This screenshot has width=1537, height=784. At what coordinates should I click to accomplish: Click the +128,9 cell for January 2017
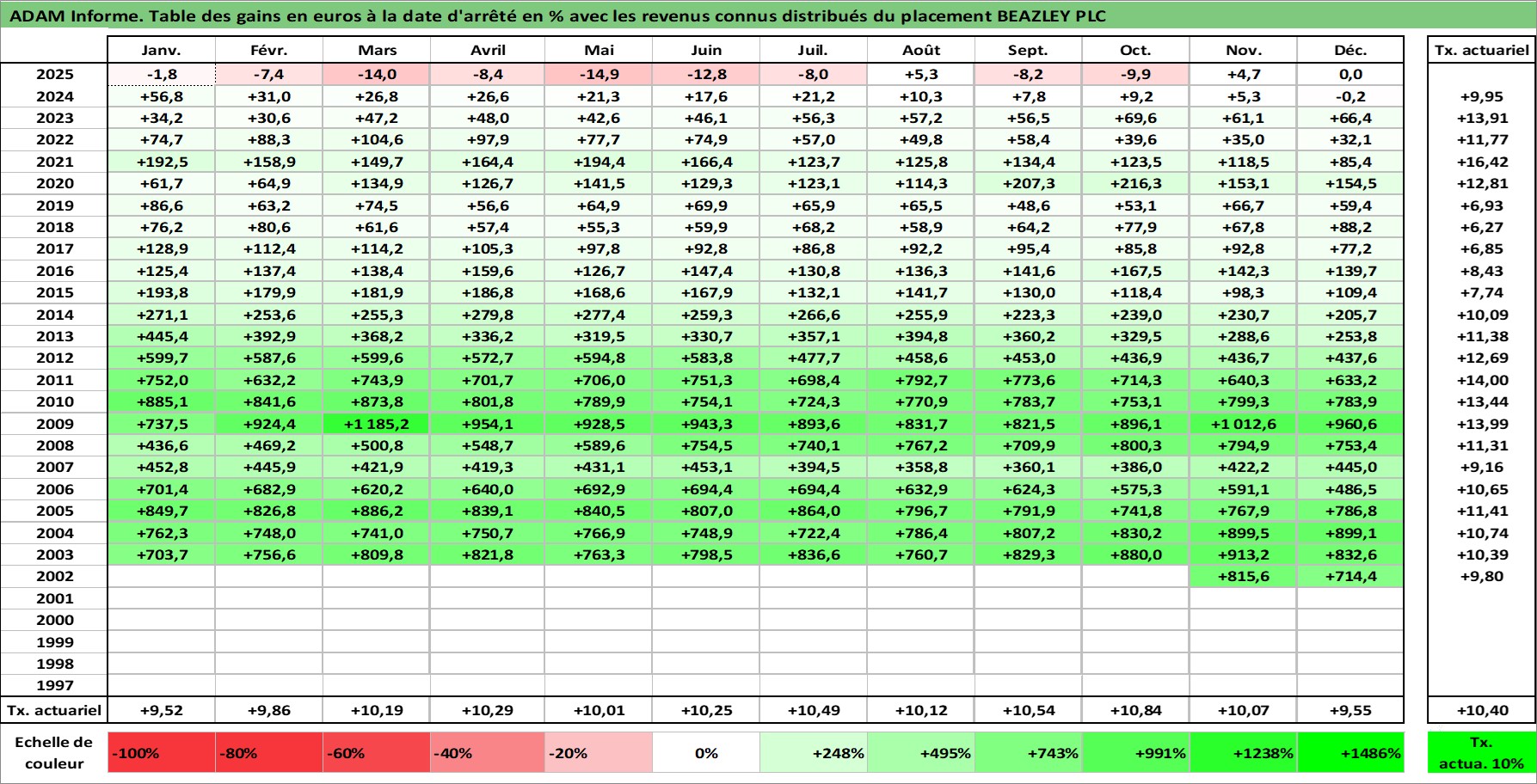click(x=161, y=249)
